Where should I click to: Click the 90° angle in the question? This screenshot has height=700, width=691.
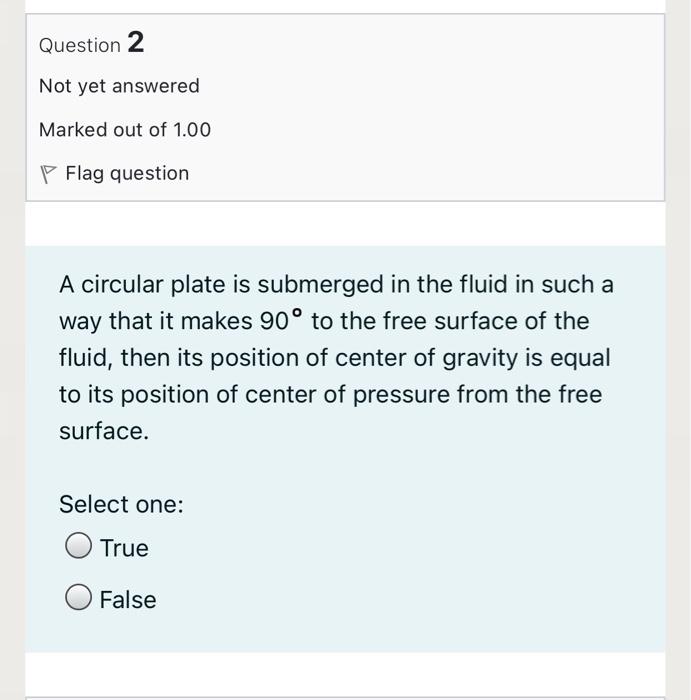[x=282, y=321]
